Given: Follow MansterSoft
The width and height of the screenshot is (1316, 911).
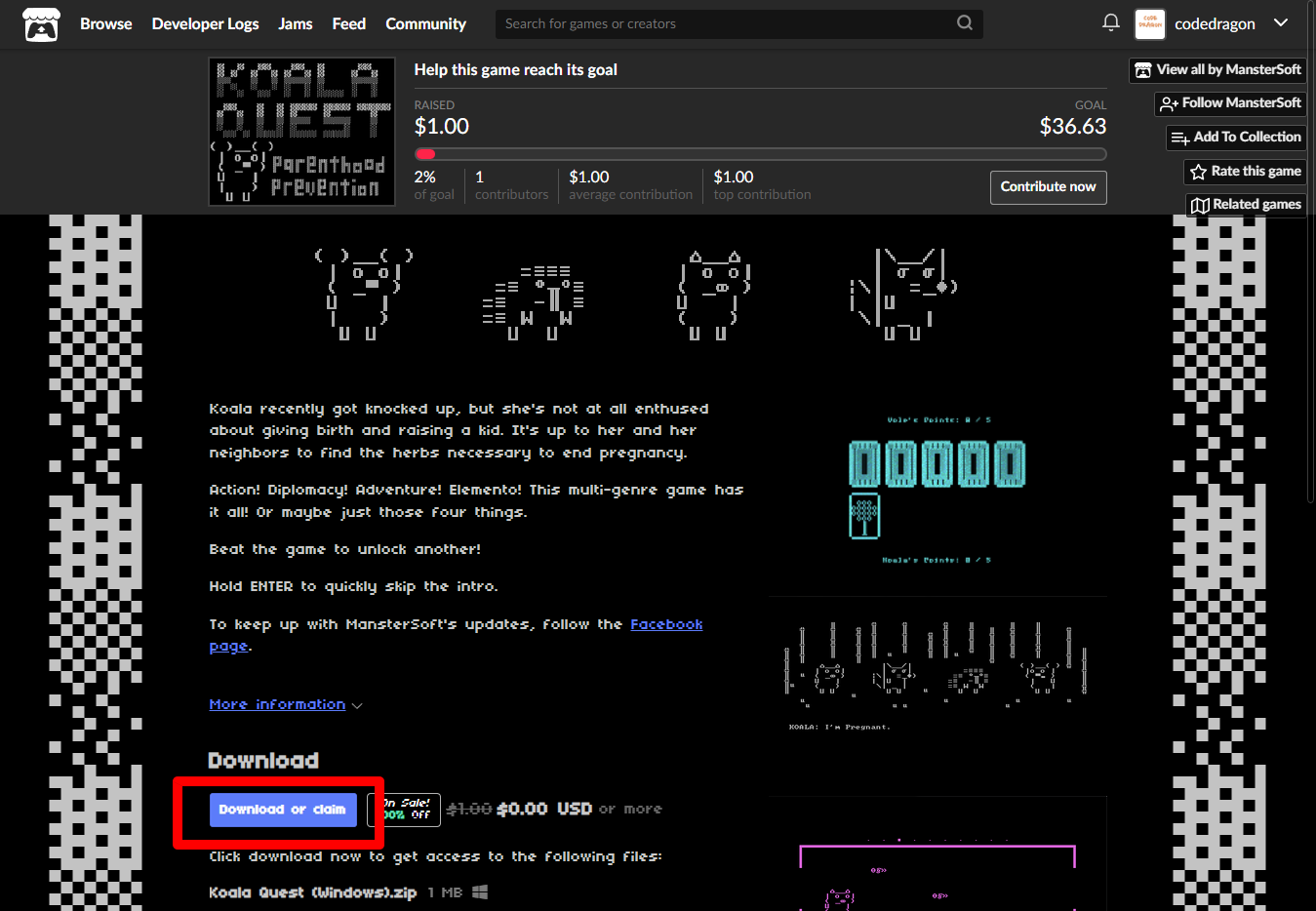Looking at the screenshot, I should (1230, 102).
